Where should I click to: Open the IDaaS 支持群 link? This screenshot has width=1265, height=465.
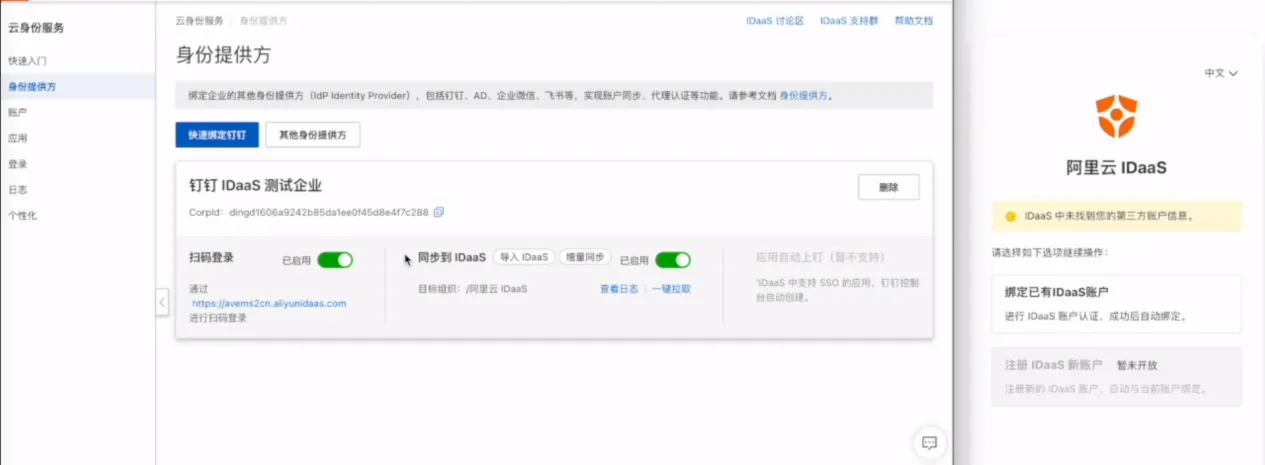tap(849, 20)
